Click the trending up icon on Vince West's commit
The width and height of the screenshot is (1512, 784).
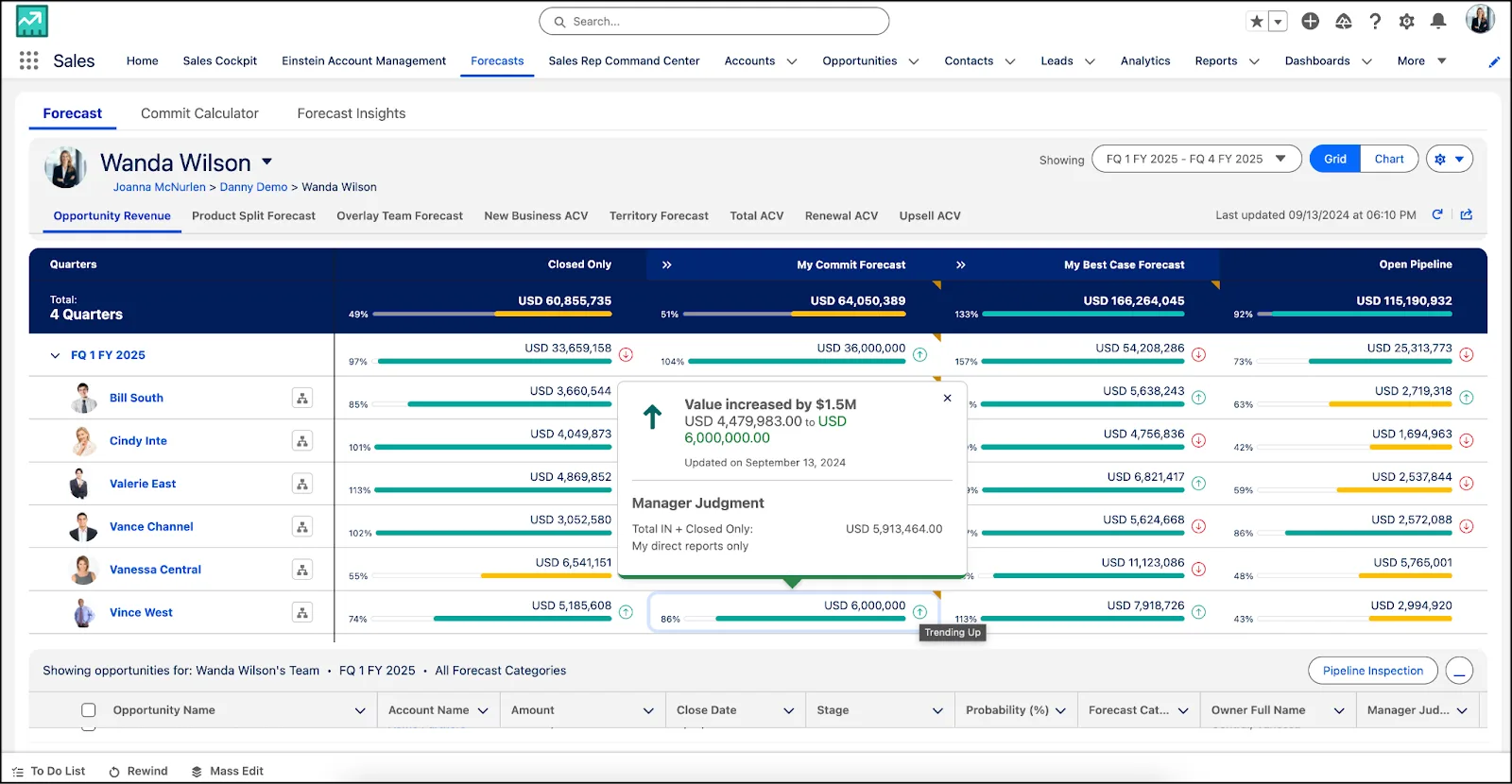919,612
